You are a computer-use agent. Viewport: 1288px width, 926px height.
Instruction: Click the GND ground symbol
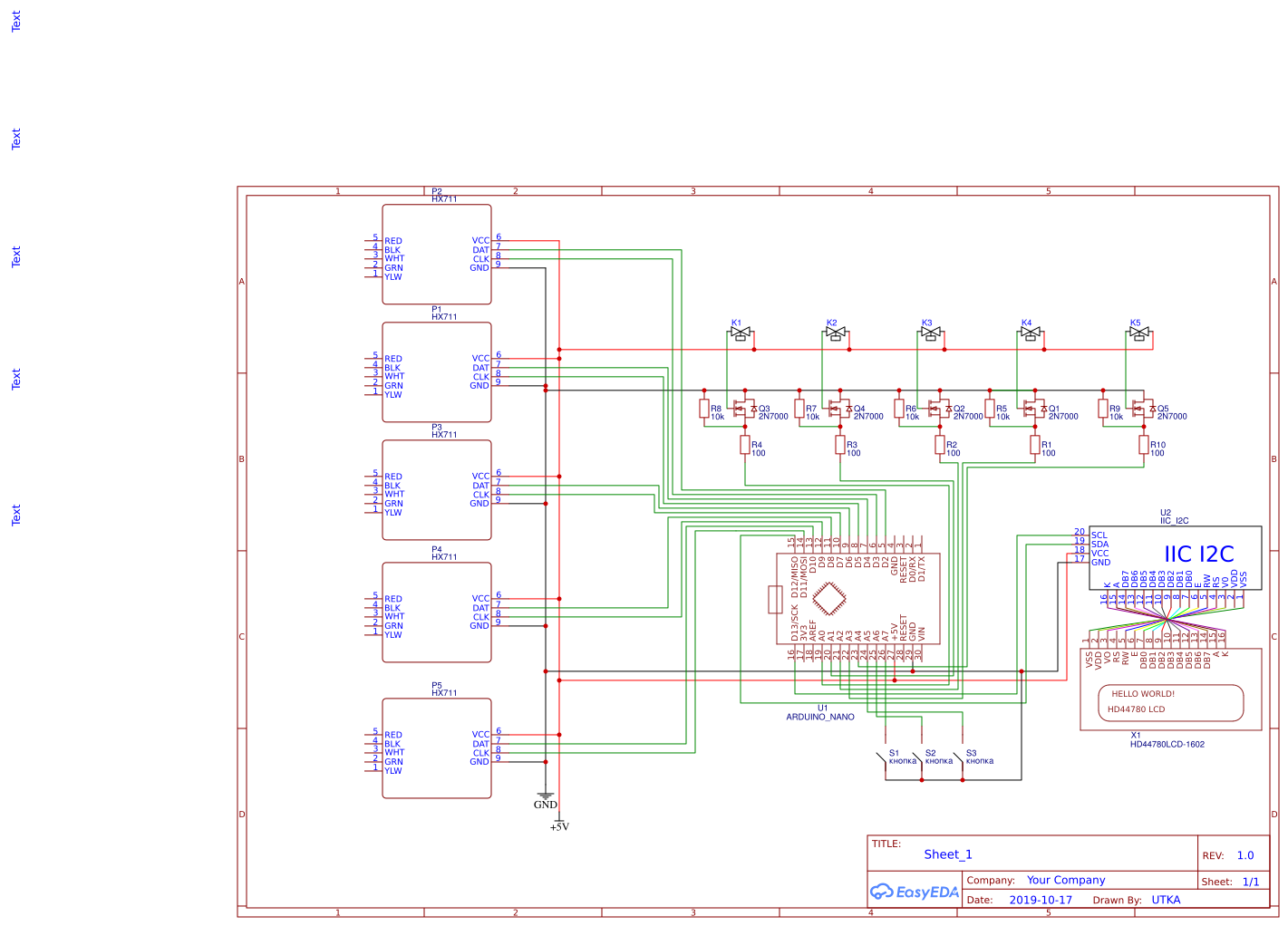pyautogui.click(x=546, y=799)
